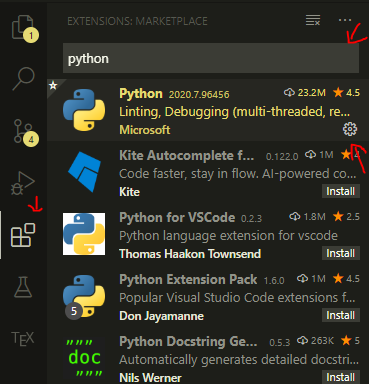The height and width of the screenshot is (384, 369).
Task: Click Python's 4.5 star rating
Action: click(x=347, y=93)
